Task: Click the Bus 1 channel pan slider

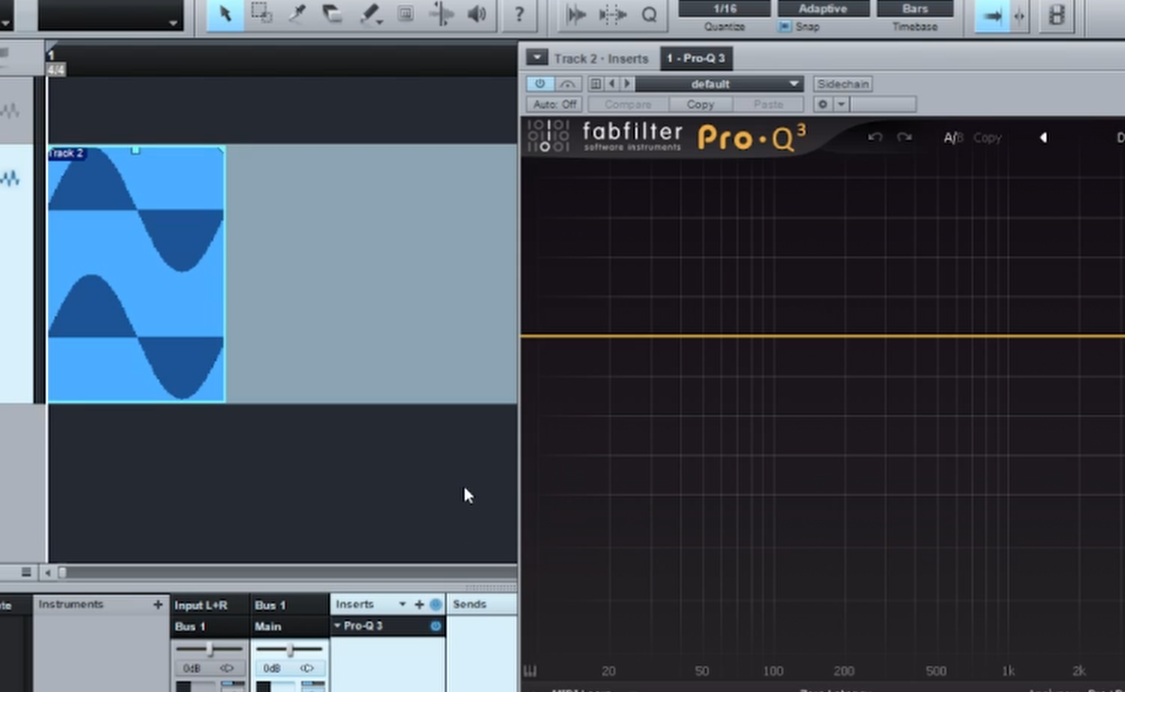Action: click(x=290, y=650)
